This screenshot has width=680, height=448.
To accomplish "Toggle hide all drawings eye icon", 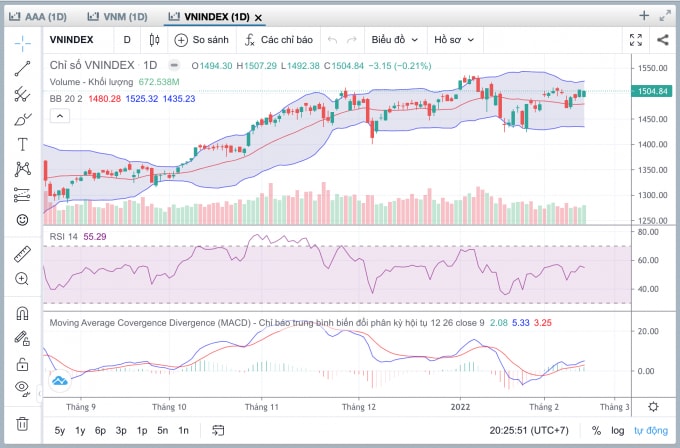I will point(23,389).
